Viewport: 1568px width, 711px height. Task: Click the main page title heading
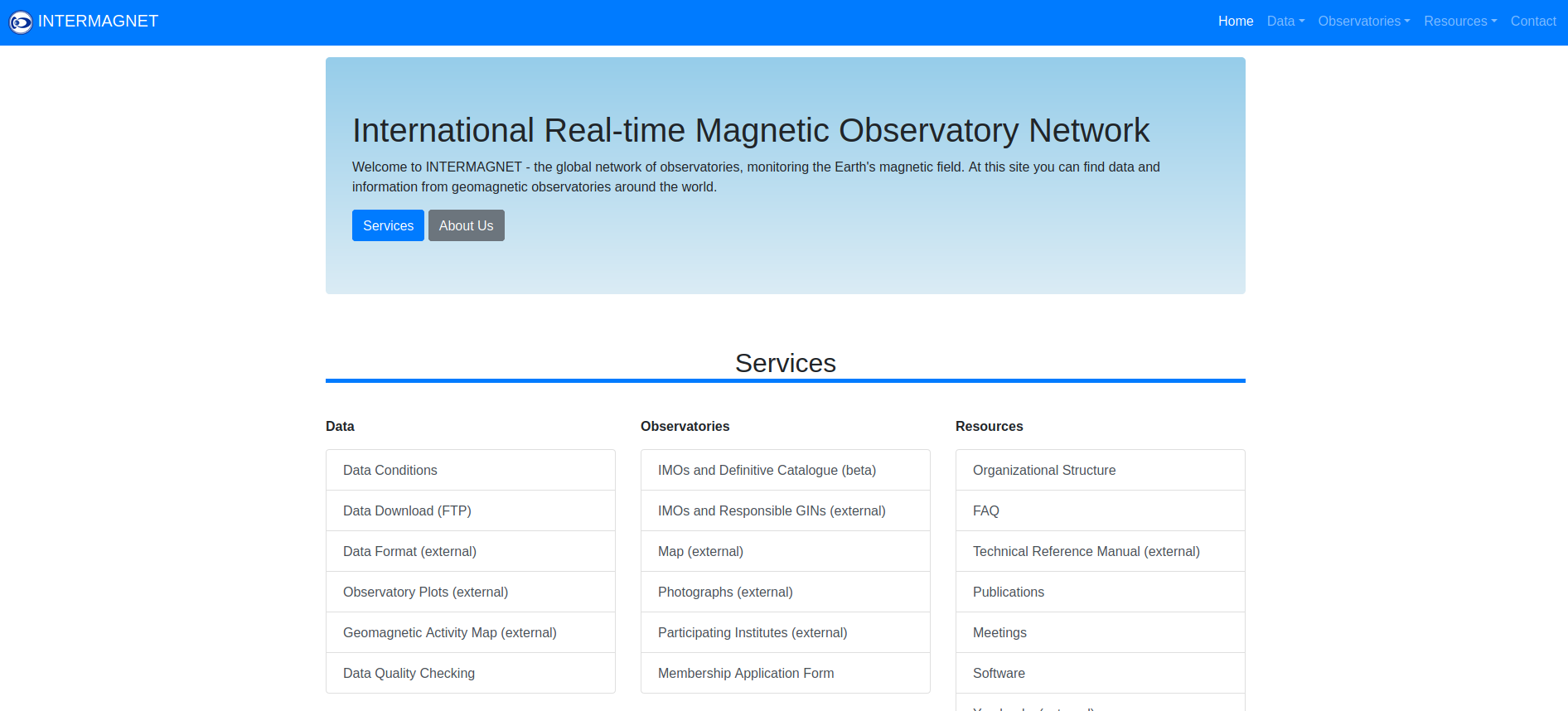751,130
